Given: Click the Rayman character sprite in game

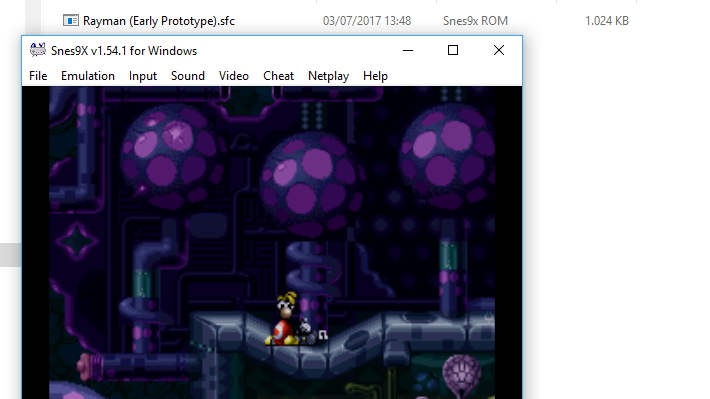Looking at the screenshot, I should point(284,318).
